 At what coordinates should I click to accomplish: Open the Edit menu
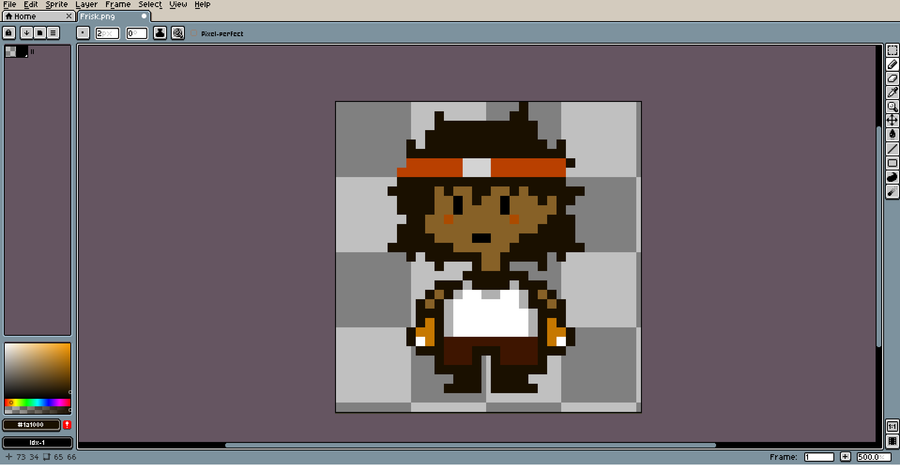click(x=30, y=4)
